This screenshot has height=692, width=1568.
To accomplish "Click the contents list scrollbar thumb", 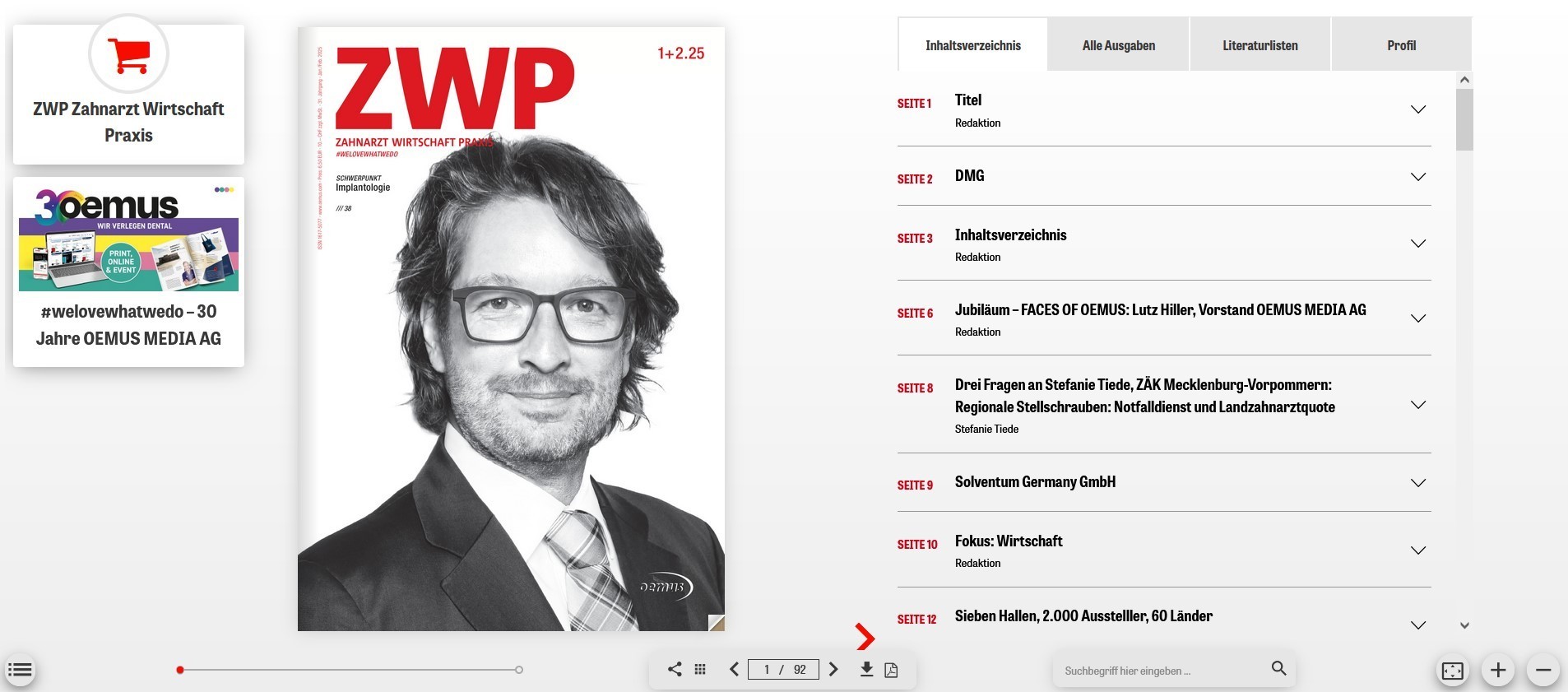I will click(1464, 120).
